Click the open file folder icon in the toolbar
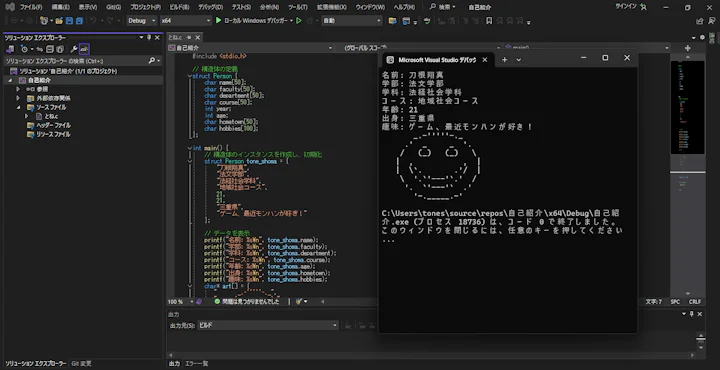Image resolution: width=720 pixels, height=370 pixels. click(x=59, y=21)
